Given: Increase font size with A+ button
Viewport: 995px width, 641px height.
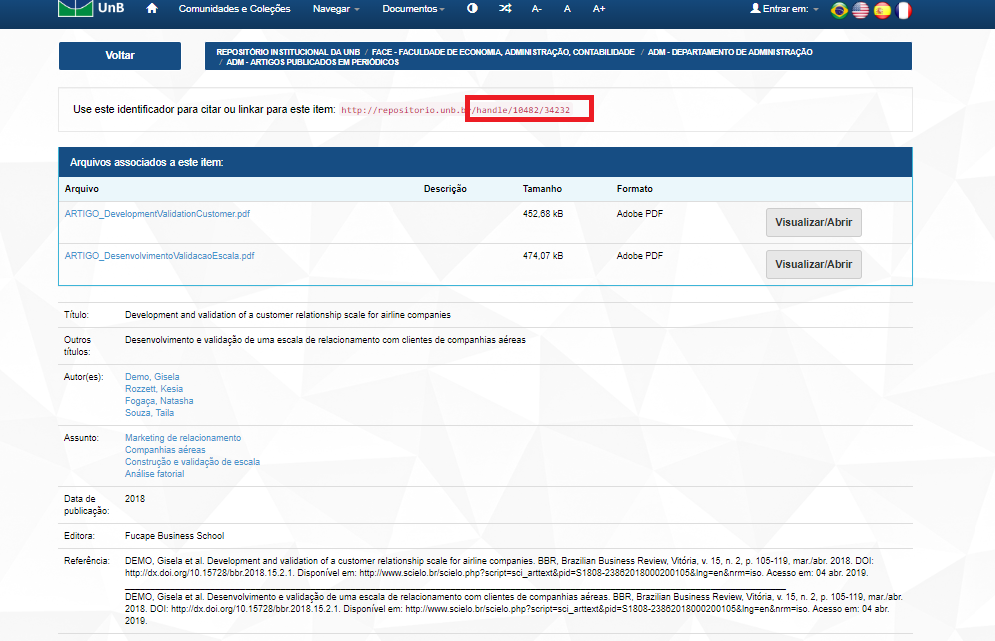Looking at the screenshot, I should 599,9.
